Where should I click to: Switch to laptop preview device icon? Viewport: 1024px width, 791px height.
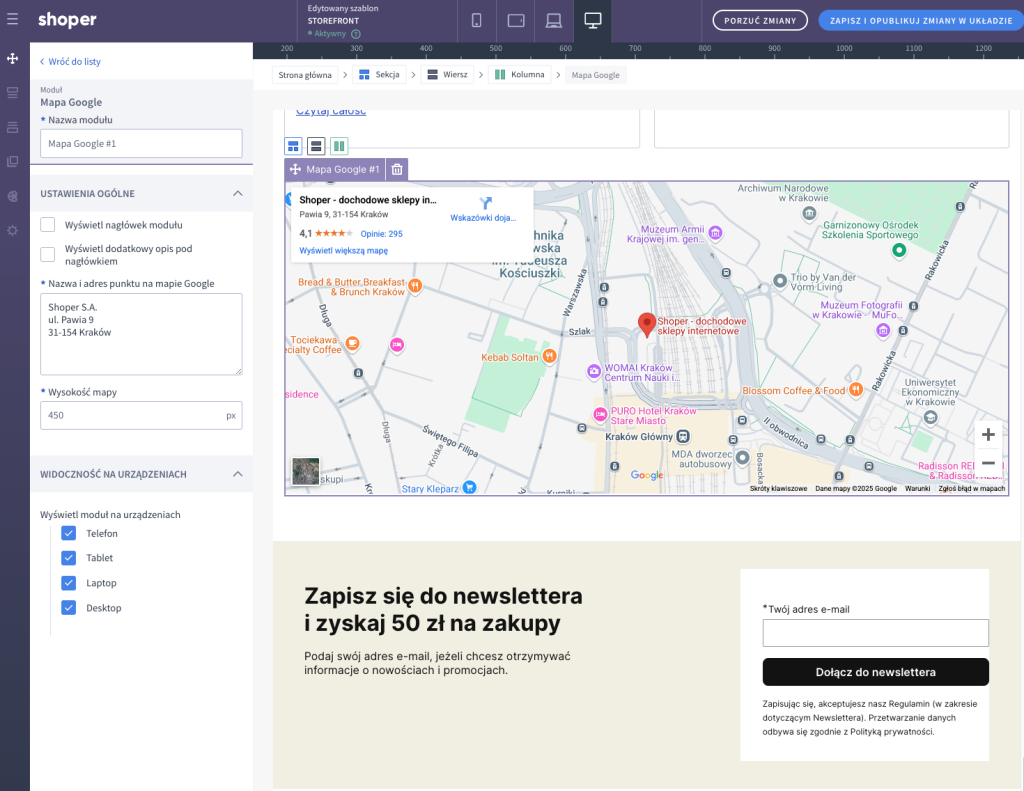coord(554,20)
